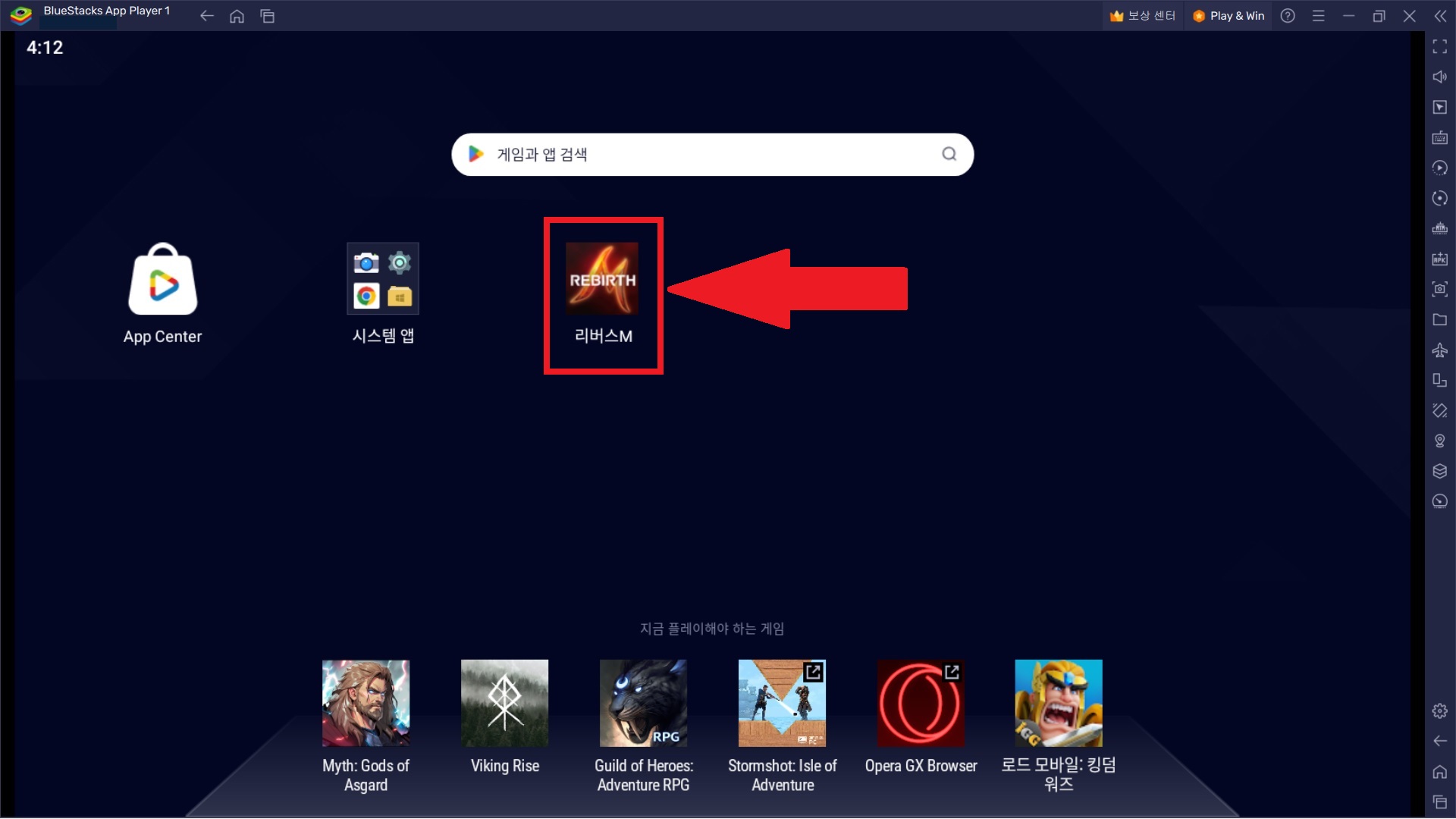Open the settings gear in sidebar
This screenshot has height=819, width=1456.
[x=1440, y=711]
